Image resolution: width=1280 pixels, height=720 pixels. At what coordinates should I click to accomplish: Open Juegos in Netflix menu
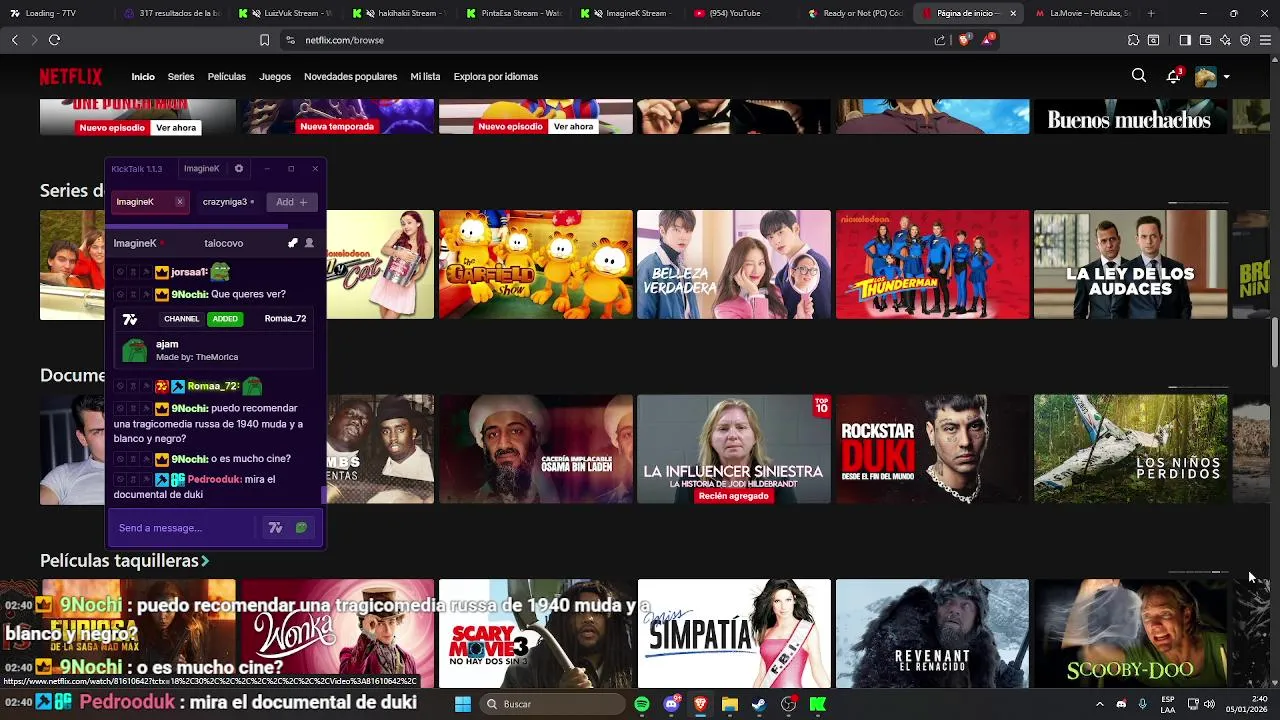coord(275,77)
